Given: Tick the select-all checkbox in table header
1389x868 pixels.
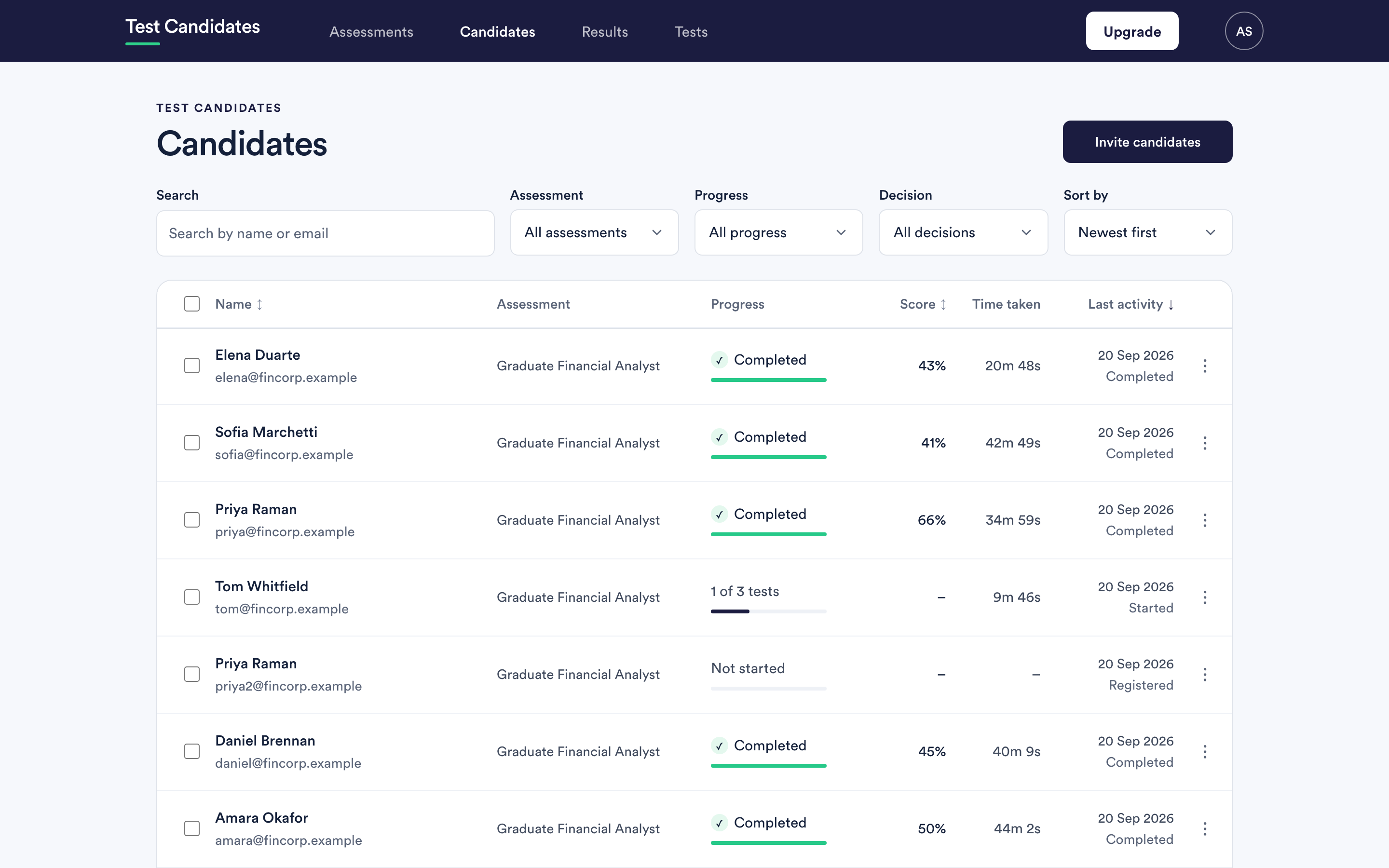Looking at the screenshot, I should point(191,304).
